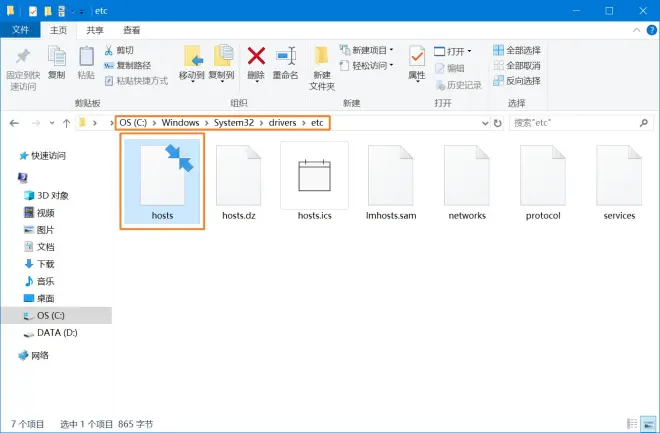
Task: Open the Easy access (轻松访问) dropdown
Action: pyautogui.click(x=367, y=66)
